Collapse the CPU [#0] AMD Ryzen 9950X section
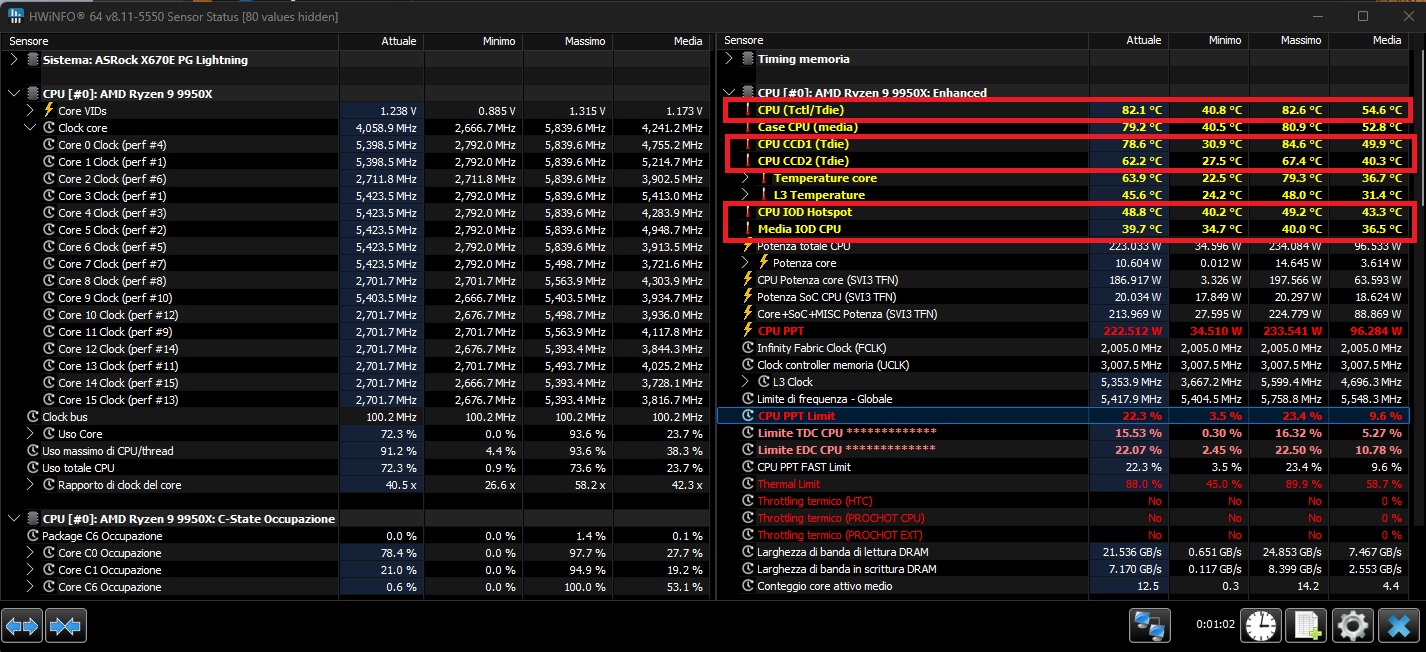 tap(14, 94)
